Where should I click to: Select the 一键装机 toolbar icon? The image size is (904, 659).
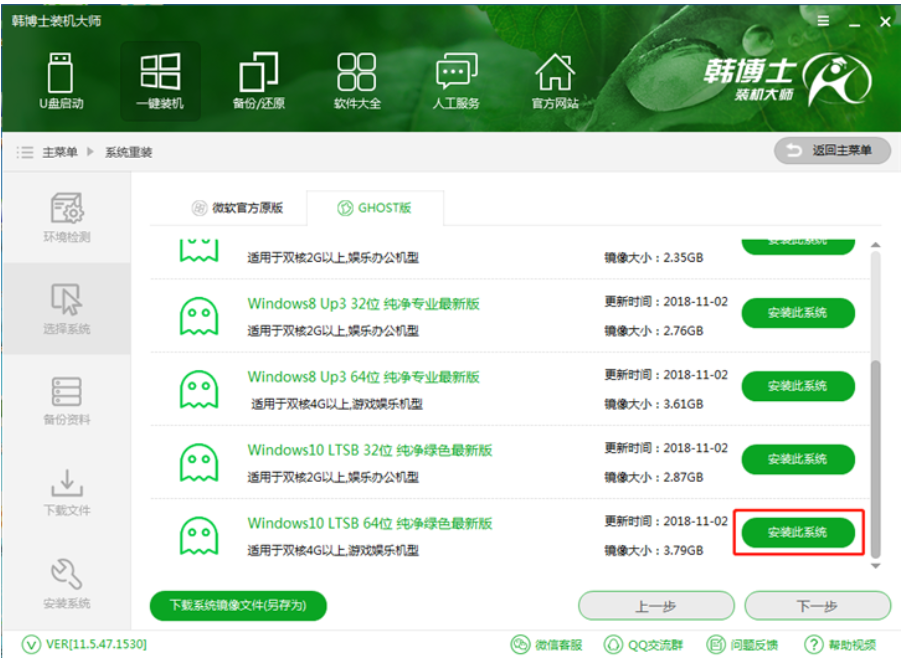tap(160, 81)
